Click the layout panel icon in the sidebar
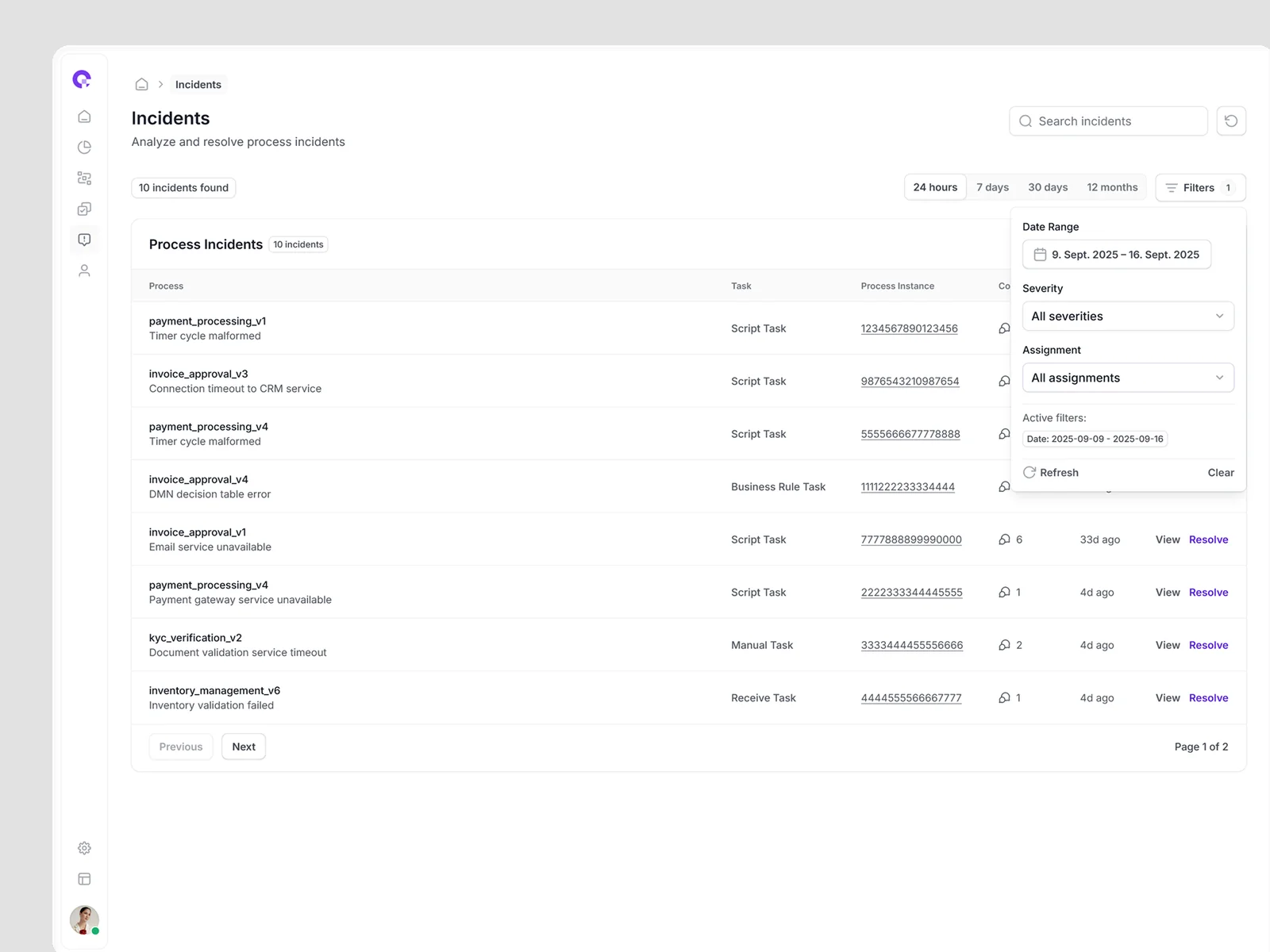The image size is (1270, 952). [84, 879]
